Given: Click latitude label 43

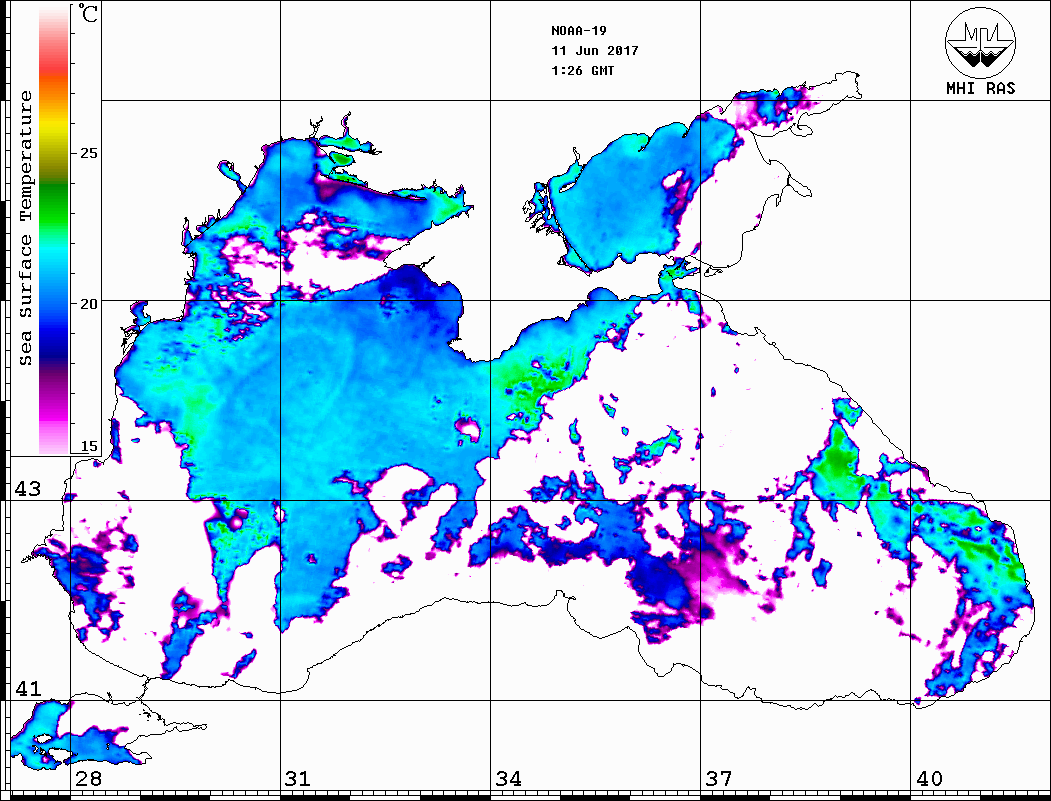Looking at the screenshot, I should [28, 489].
